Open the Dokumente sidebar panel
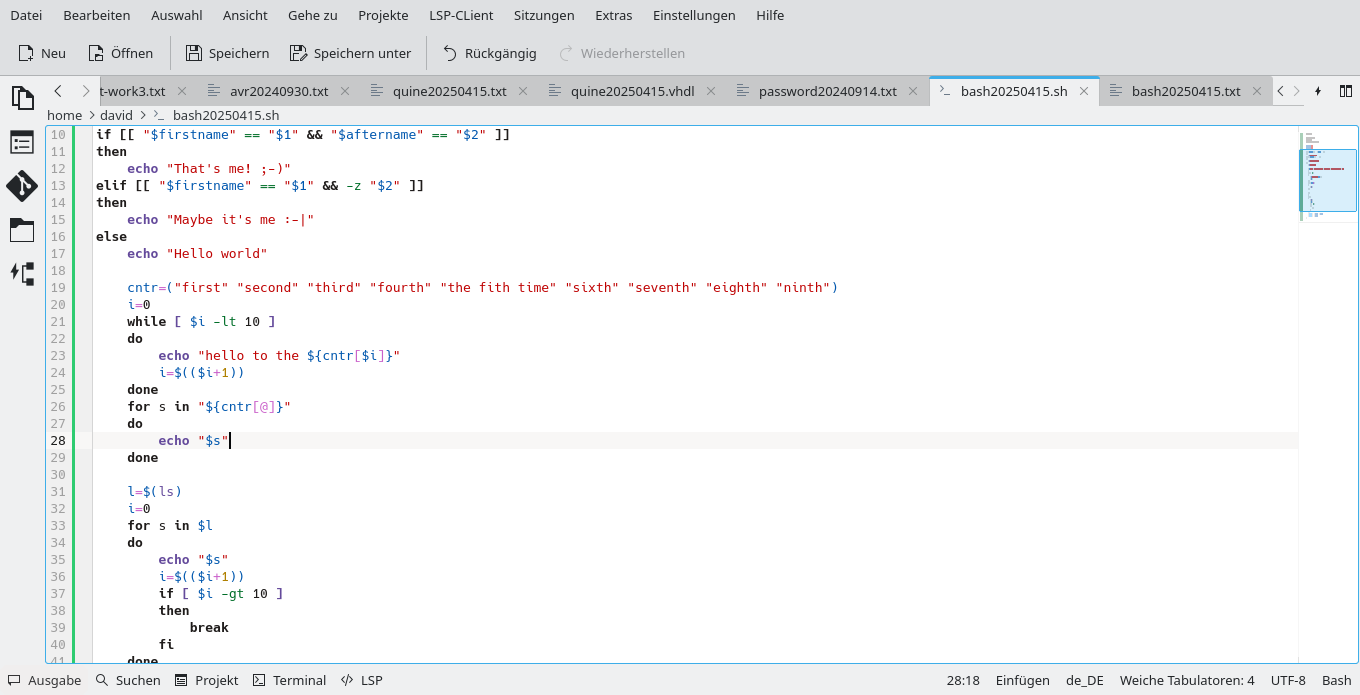The height and width of the screenshot is (695, 1360). [22, 98]
